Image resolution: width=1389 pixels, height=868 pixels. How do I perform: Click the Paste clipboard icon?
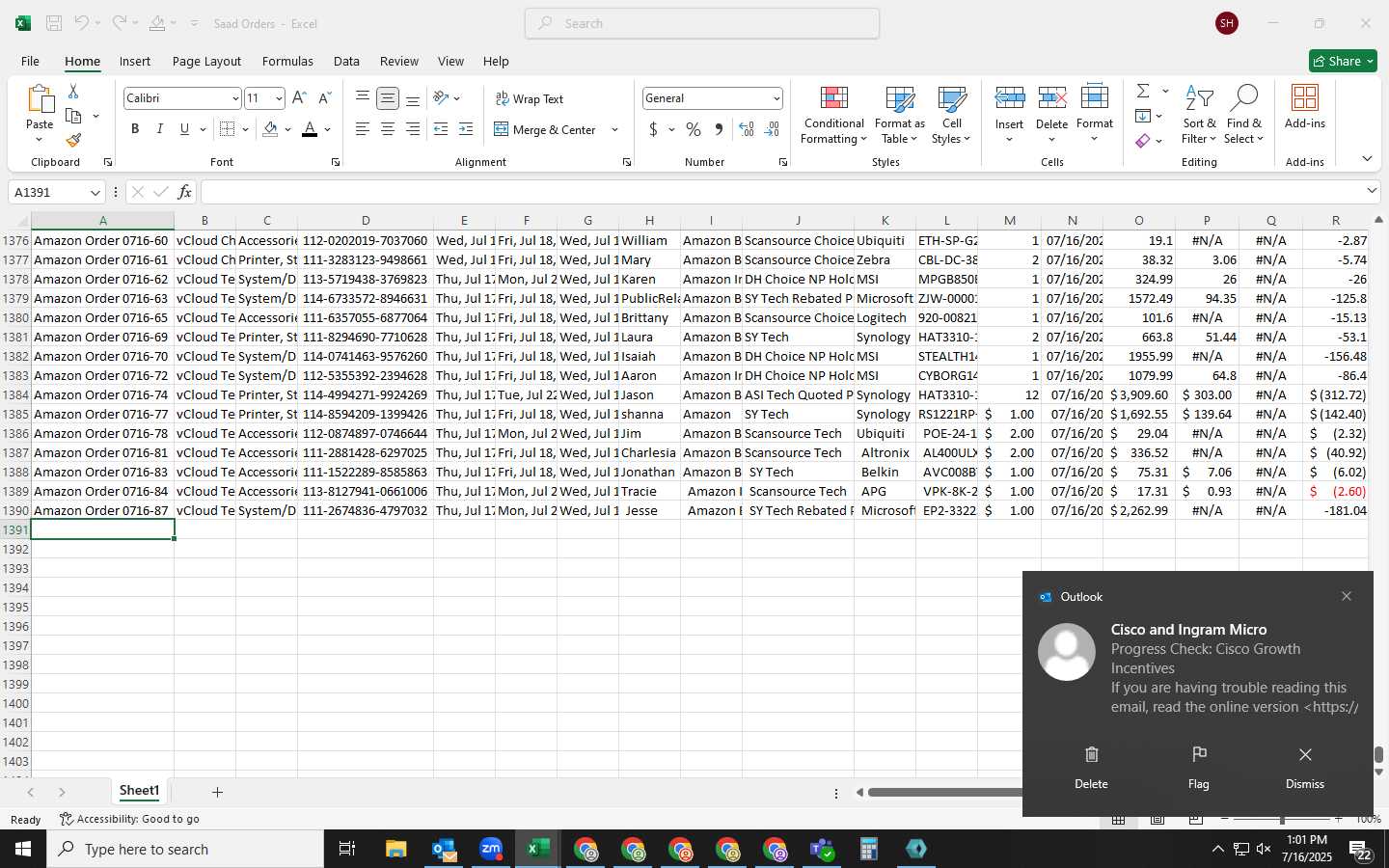click(x=40, y=99)
